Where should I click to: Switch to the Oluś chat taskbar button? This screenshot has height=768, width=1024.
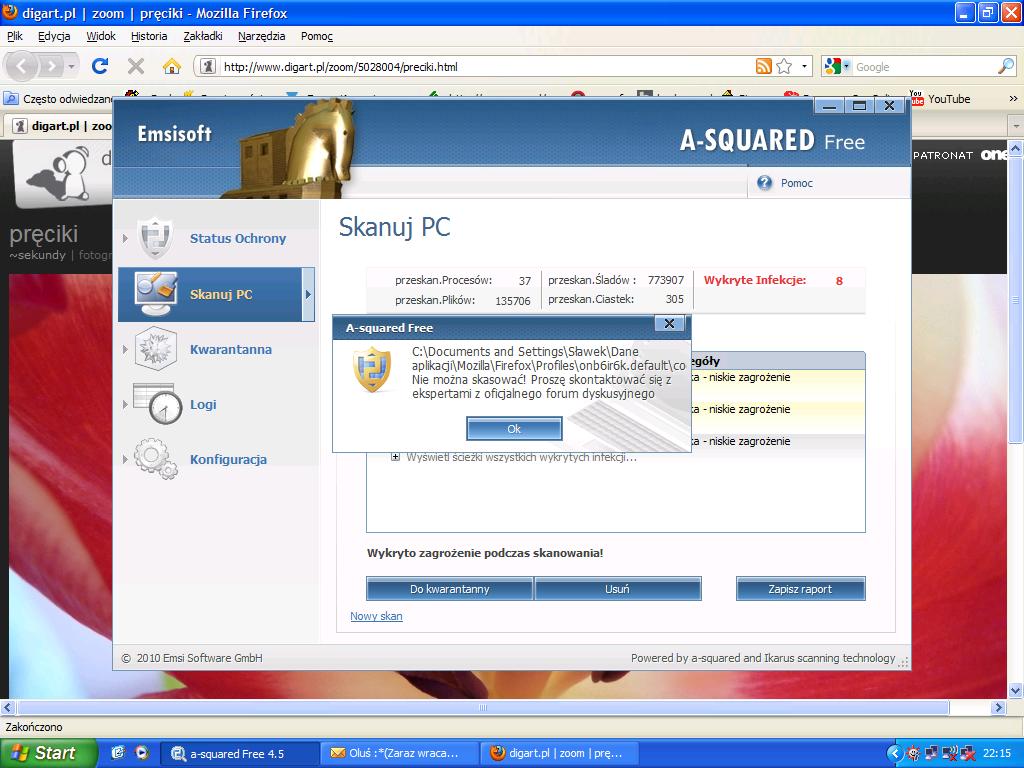pyautogui.click(x=400, y=753)
